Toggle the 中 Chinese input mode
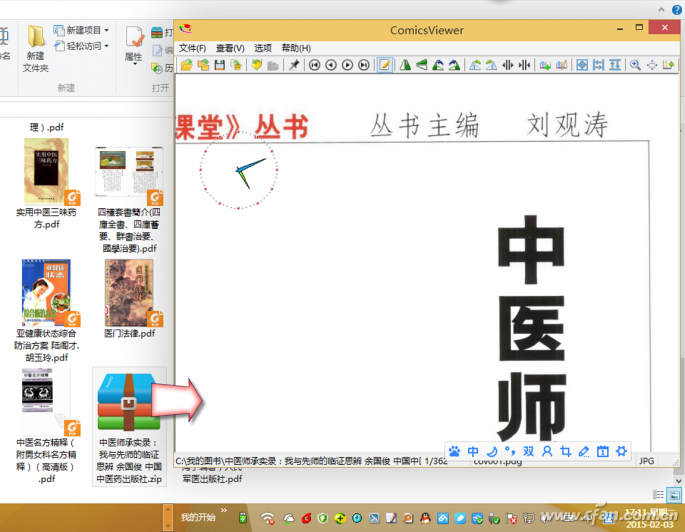The height and width of the screenshot is (532, 685). click(473, 451)
